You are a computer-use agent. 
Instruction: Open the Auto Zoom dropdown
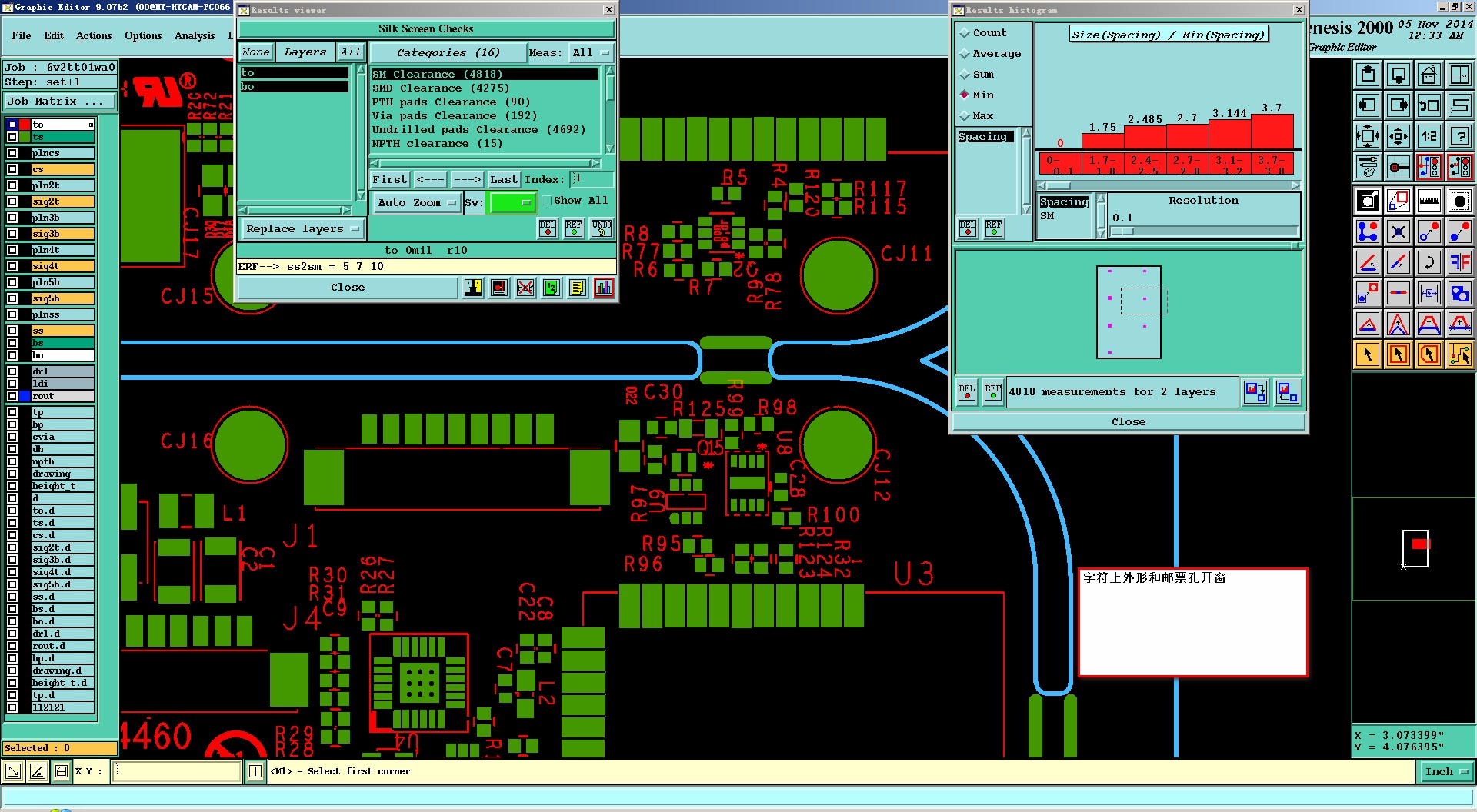[417, 203]
